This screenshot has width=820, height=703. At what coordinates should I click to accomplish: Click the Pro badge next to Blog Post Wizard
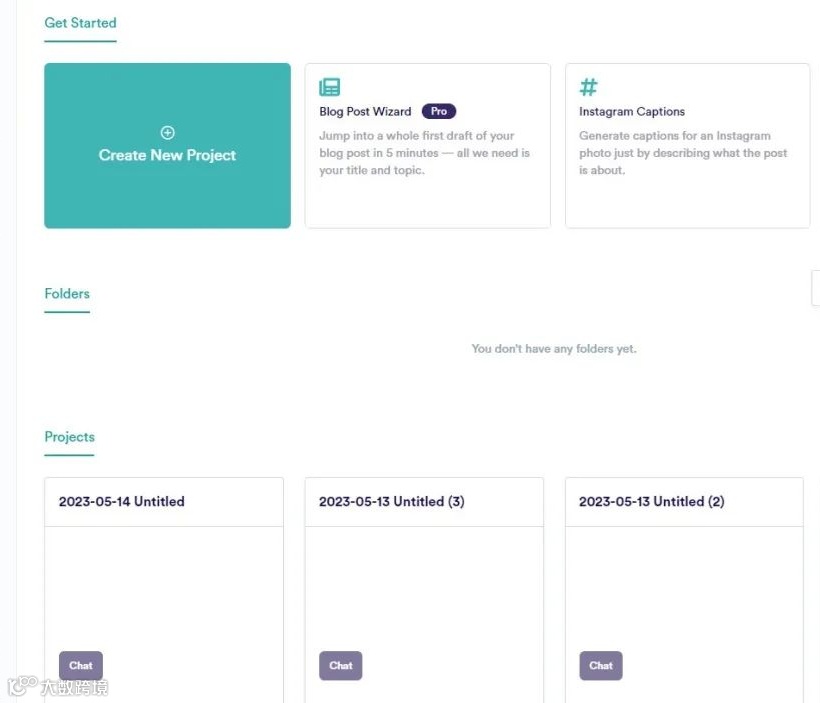point(439,111)
